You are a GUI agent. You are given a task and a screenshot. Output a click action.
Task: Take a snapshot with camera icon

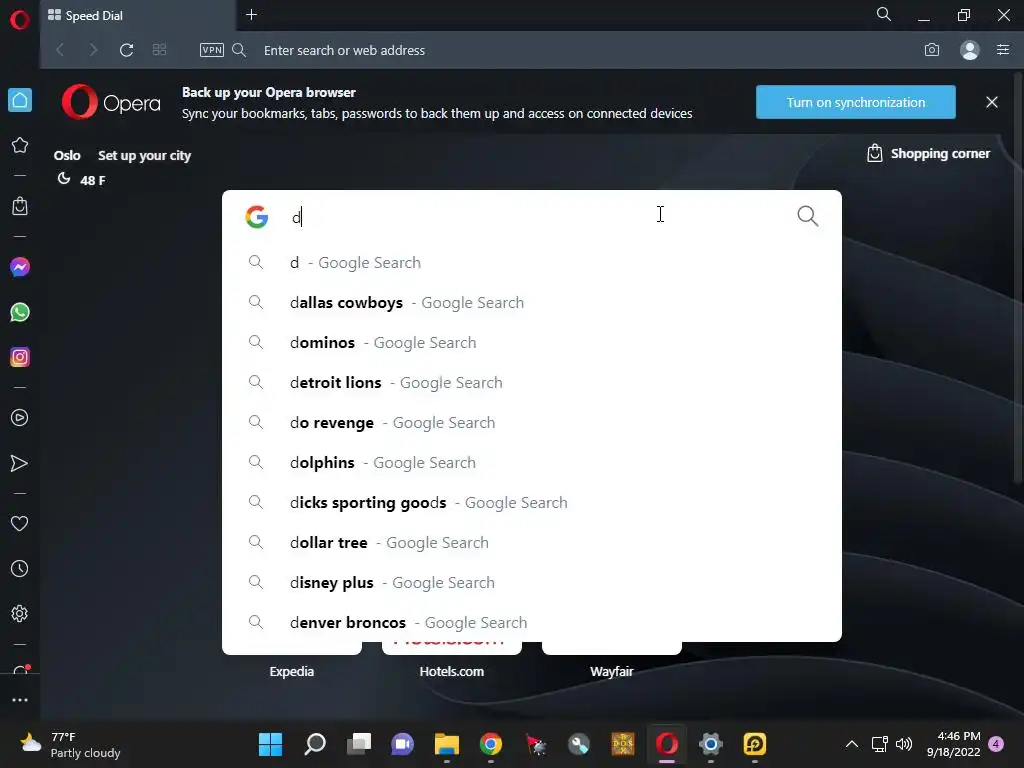[x=932, y=50]
